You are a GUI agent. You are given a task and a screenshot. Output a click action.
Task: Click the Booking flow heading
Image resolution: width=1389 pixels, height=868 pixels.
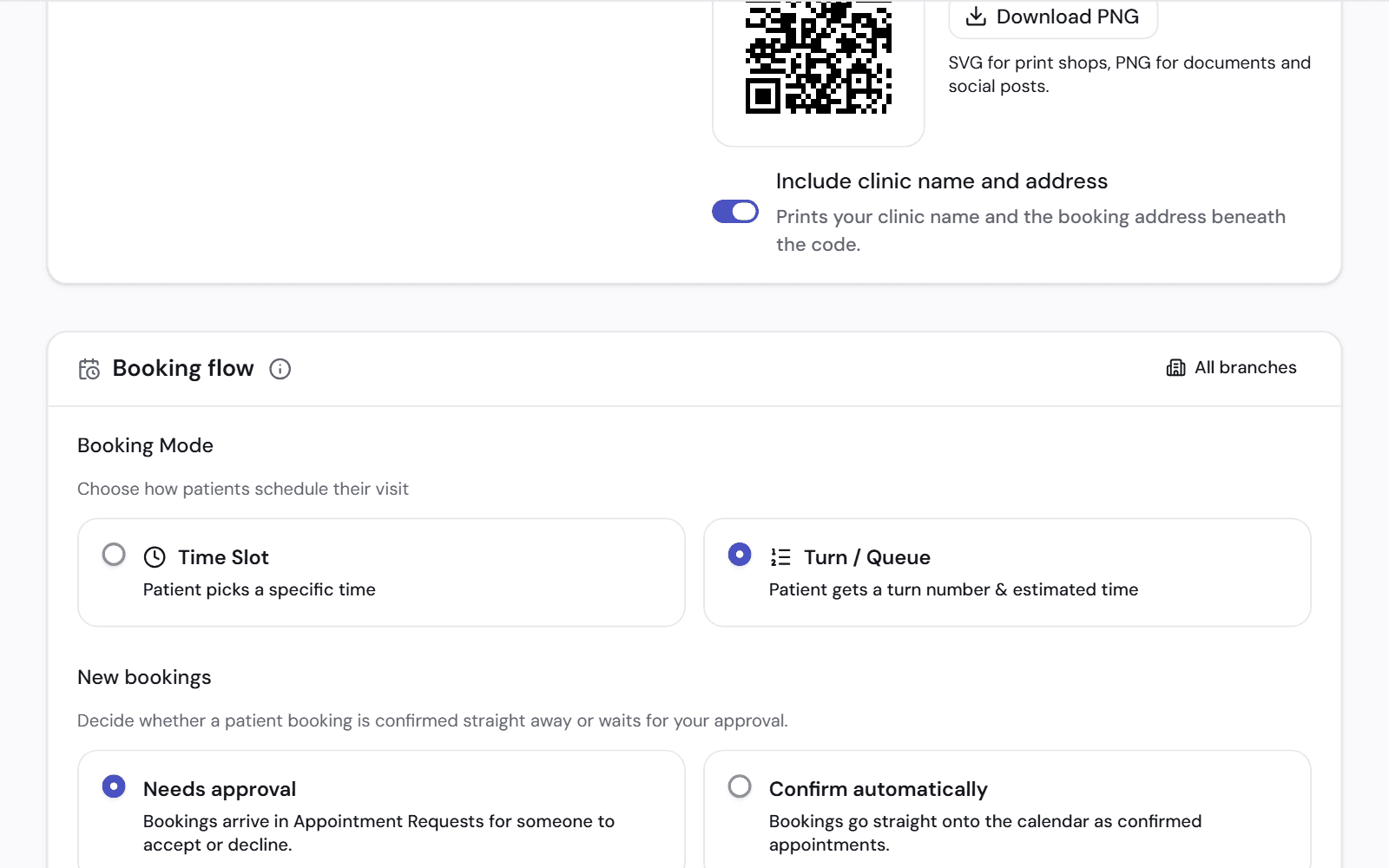(183, 369)
